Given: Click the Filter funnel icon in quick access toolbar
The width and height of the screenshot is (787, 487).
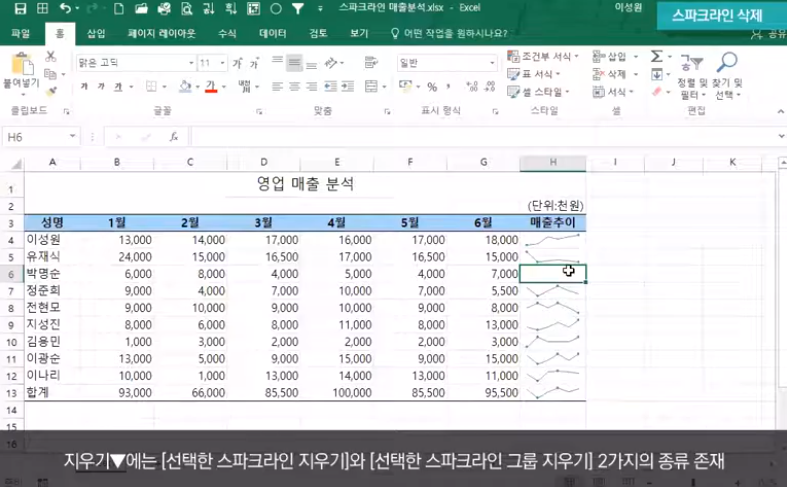Looking at the screenshot, I should pyautogui.click(x=298, y=8).
